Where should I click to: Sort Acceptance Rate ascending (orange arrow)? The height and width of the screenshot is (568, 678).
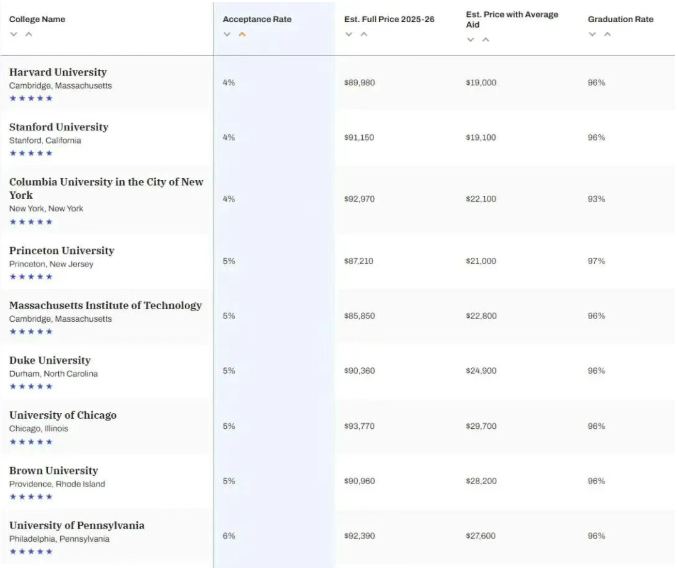[242, 34]
